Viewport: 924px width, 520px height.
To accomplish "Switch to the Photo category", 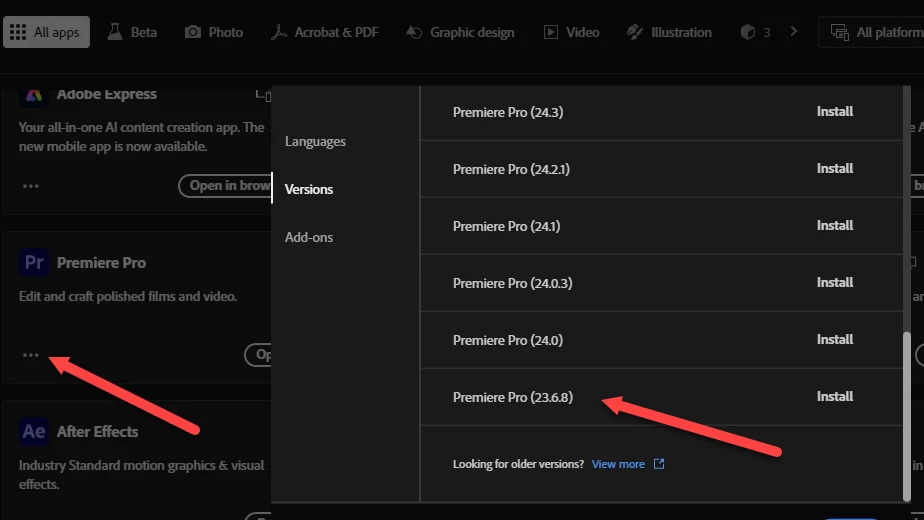I will pos(214,32).
